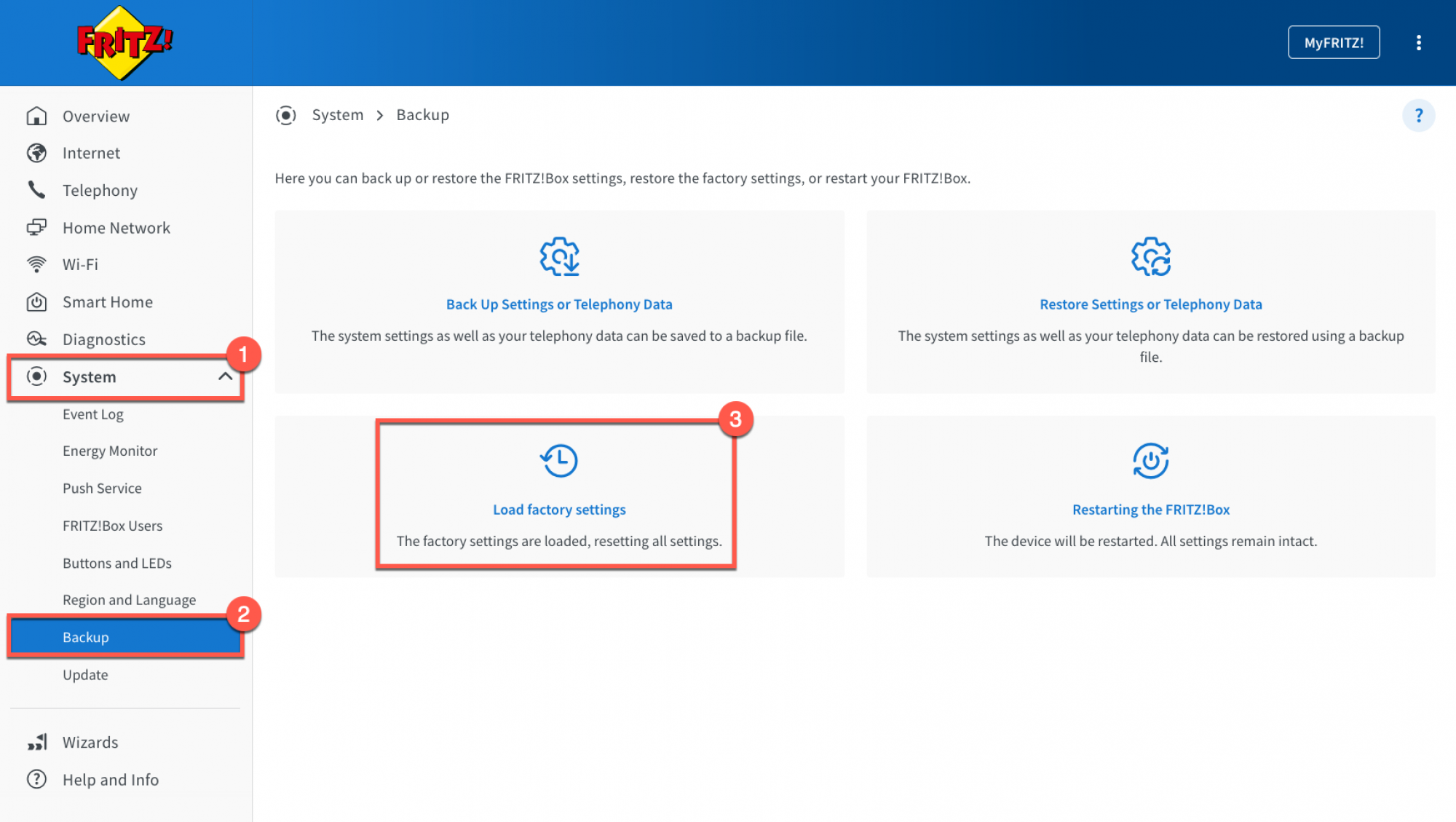Select Load factory settings link
The image size is (1456, 822).
(x=559, y=510)
